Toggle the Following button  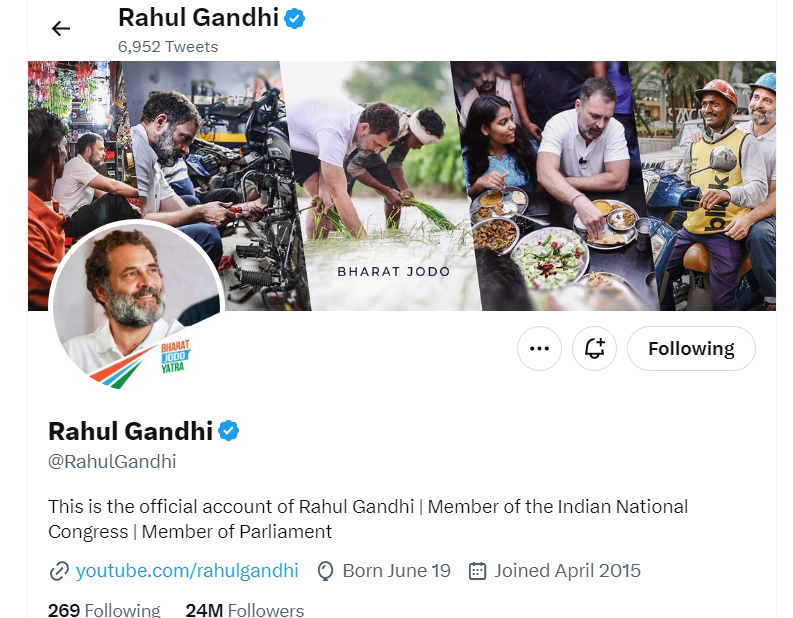pyautogui.click(x=690, y=349)
